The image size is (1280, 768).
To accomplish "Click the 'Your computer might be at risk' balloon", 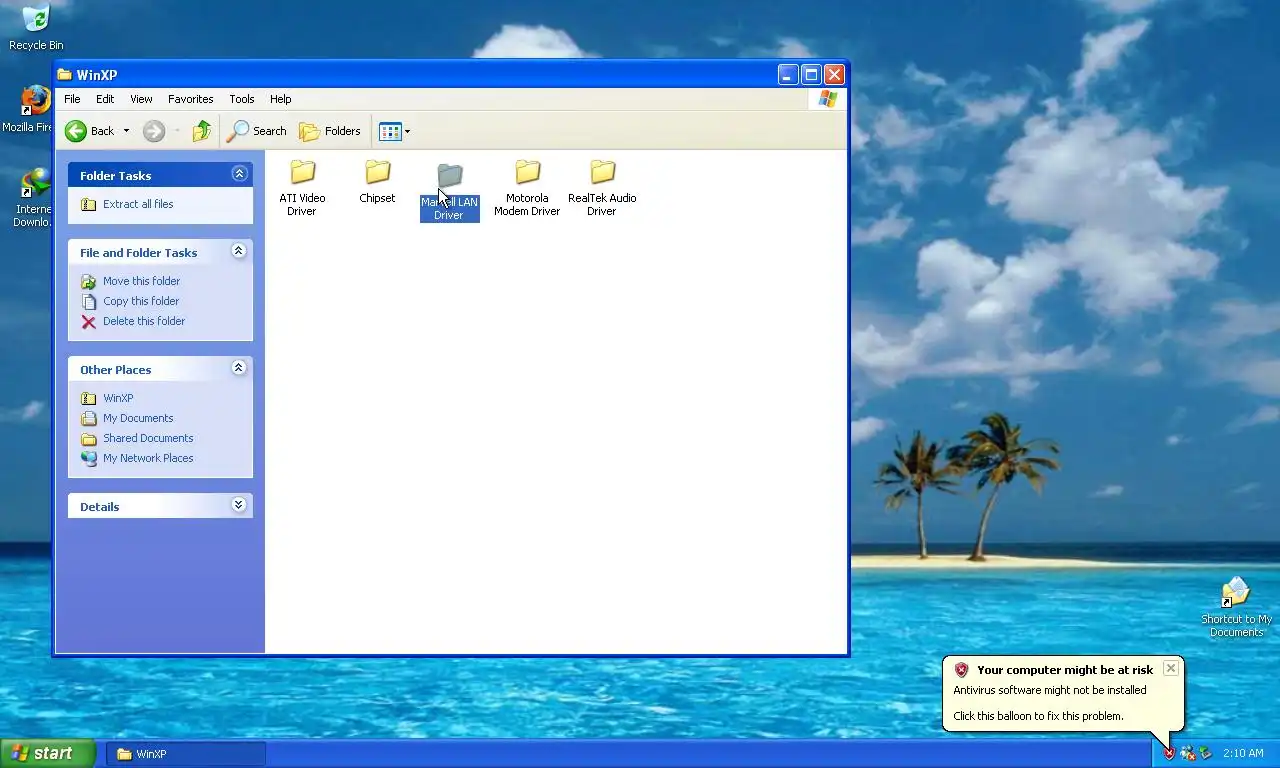I will (1063, 693).
